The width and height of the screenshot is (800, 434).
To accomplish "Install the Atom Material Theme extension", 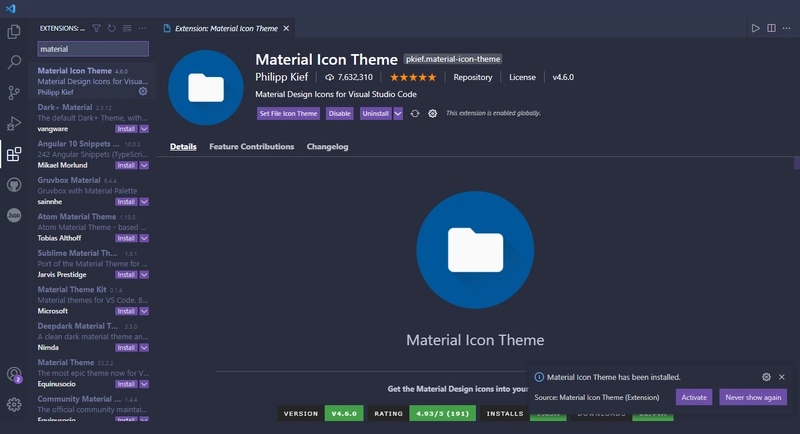I will click(x=126, y=238).
